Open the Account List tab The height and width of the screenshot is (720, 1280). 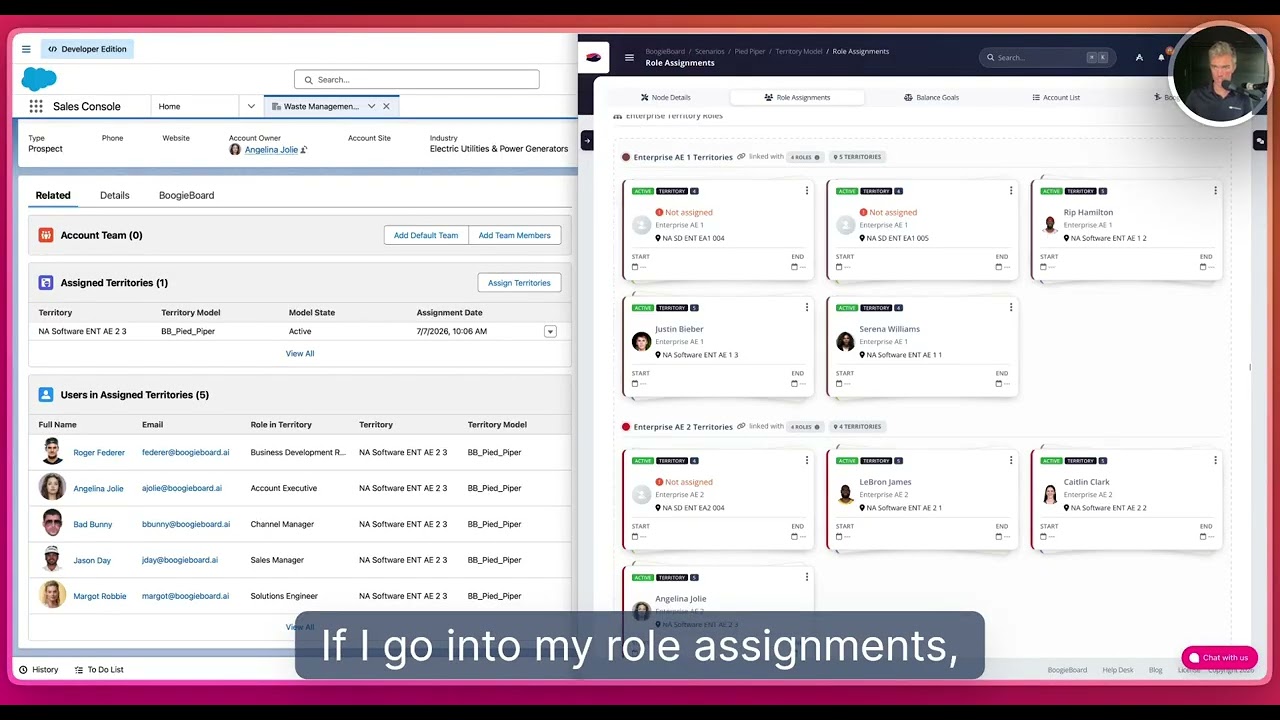[1056, 97]
